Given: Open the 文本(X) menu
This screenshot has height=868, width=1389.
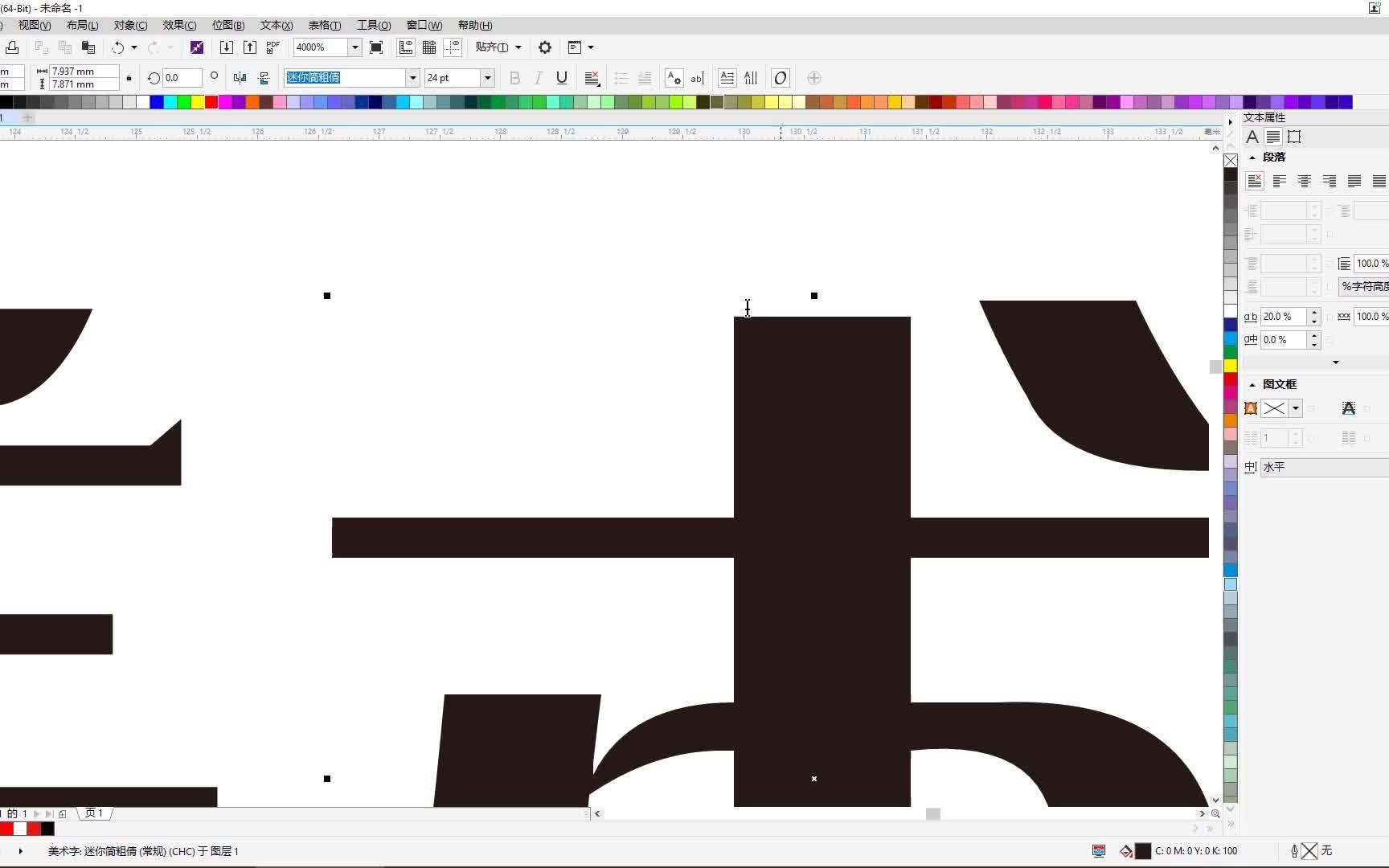Looking at the screenshot, I should pos(277,25).
